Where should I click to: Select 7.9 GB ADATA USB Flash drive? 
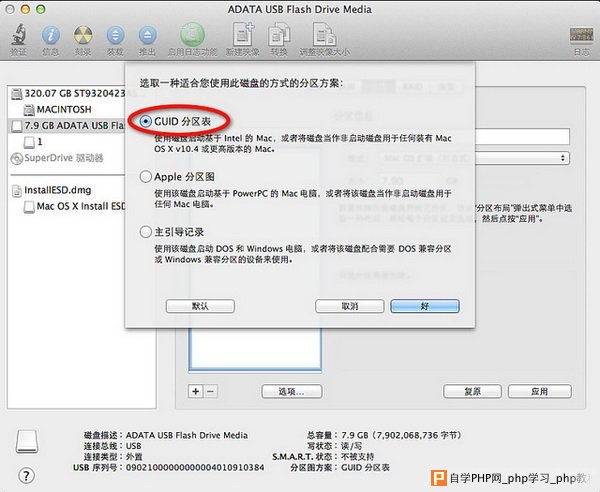(x=68, y=125)
